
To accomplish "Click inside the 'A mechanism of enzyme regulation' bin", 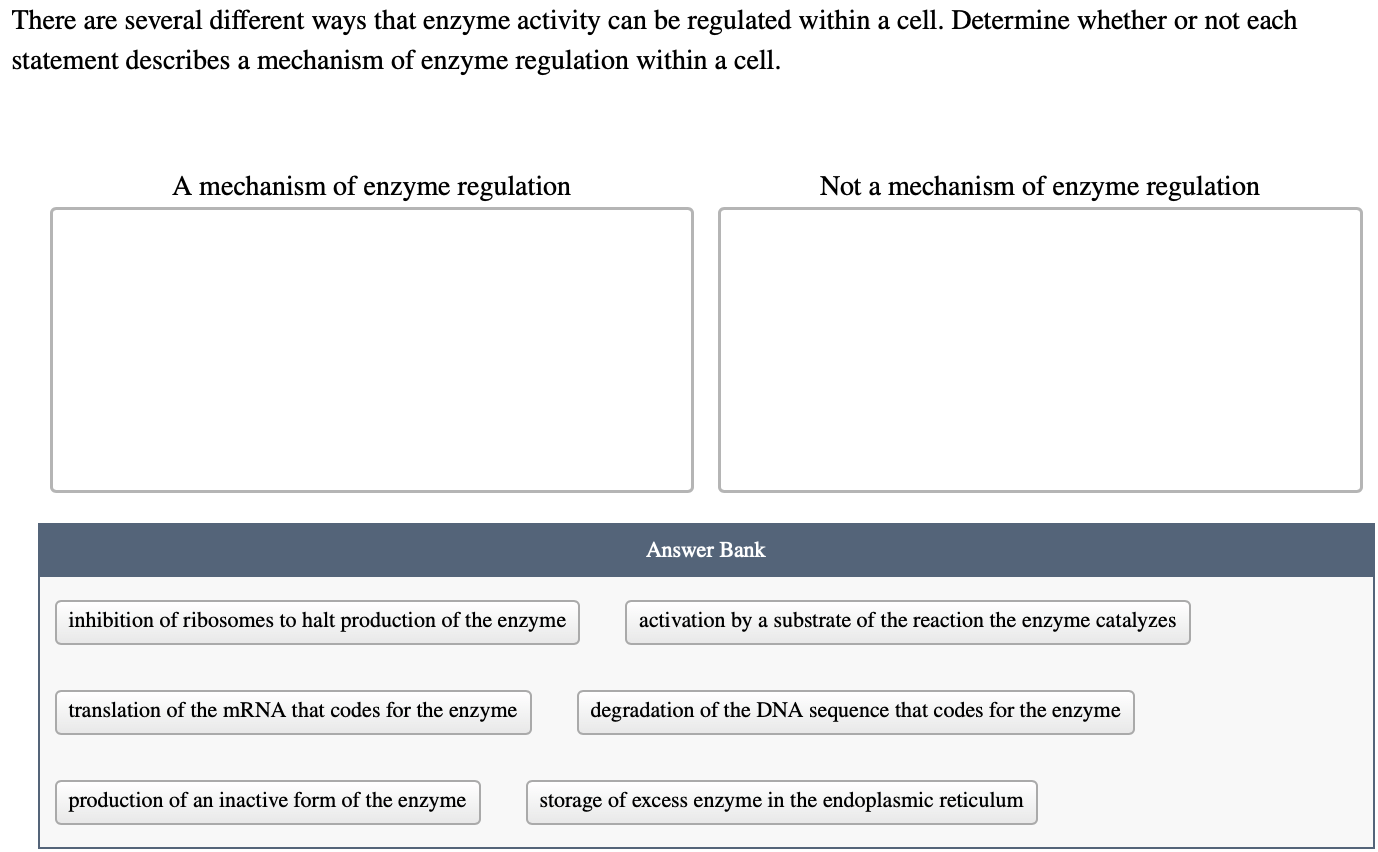I will [372, 348].
